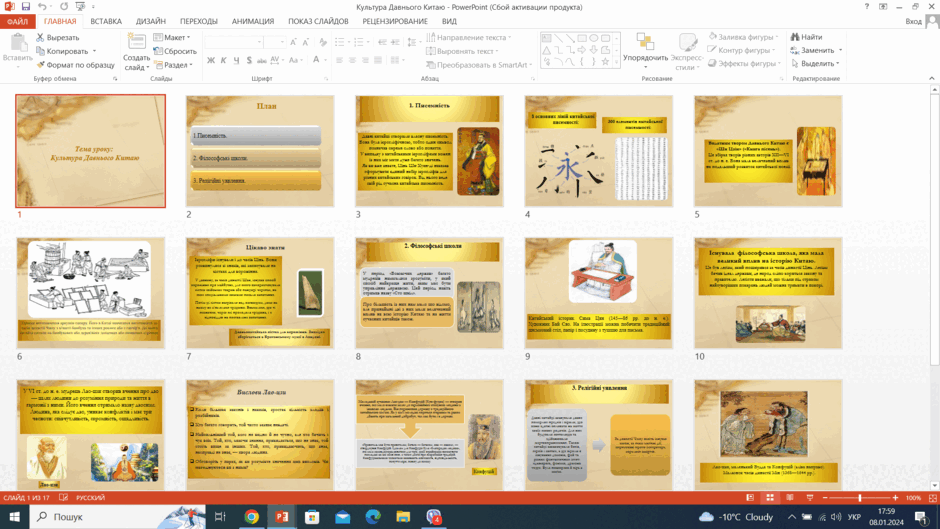940x529 pixels.
Task: Click Экспресс-стили button
Action: click(687, 53)
